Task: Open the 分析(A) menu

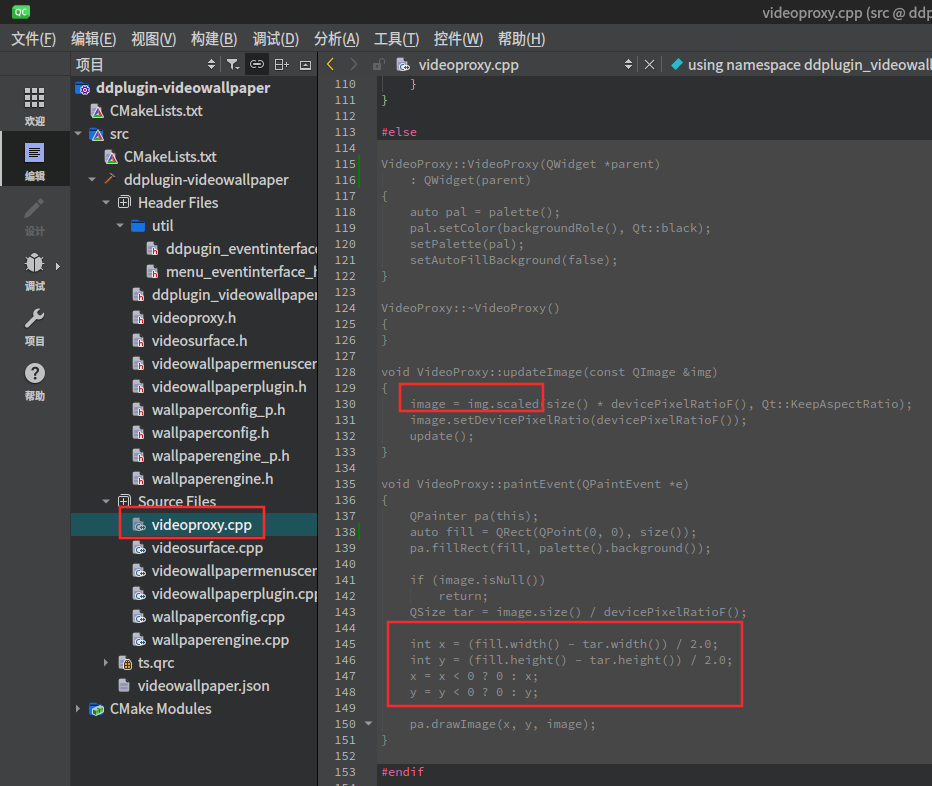Action: pos(336,39)
